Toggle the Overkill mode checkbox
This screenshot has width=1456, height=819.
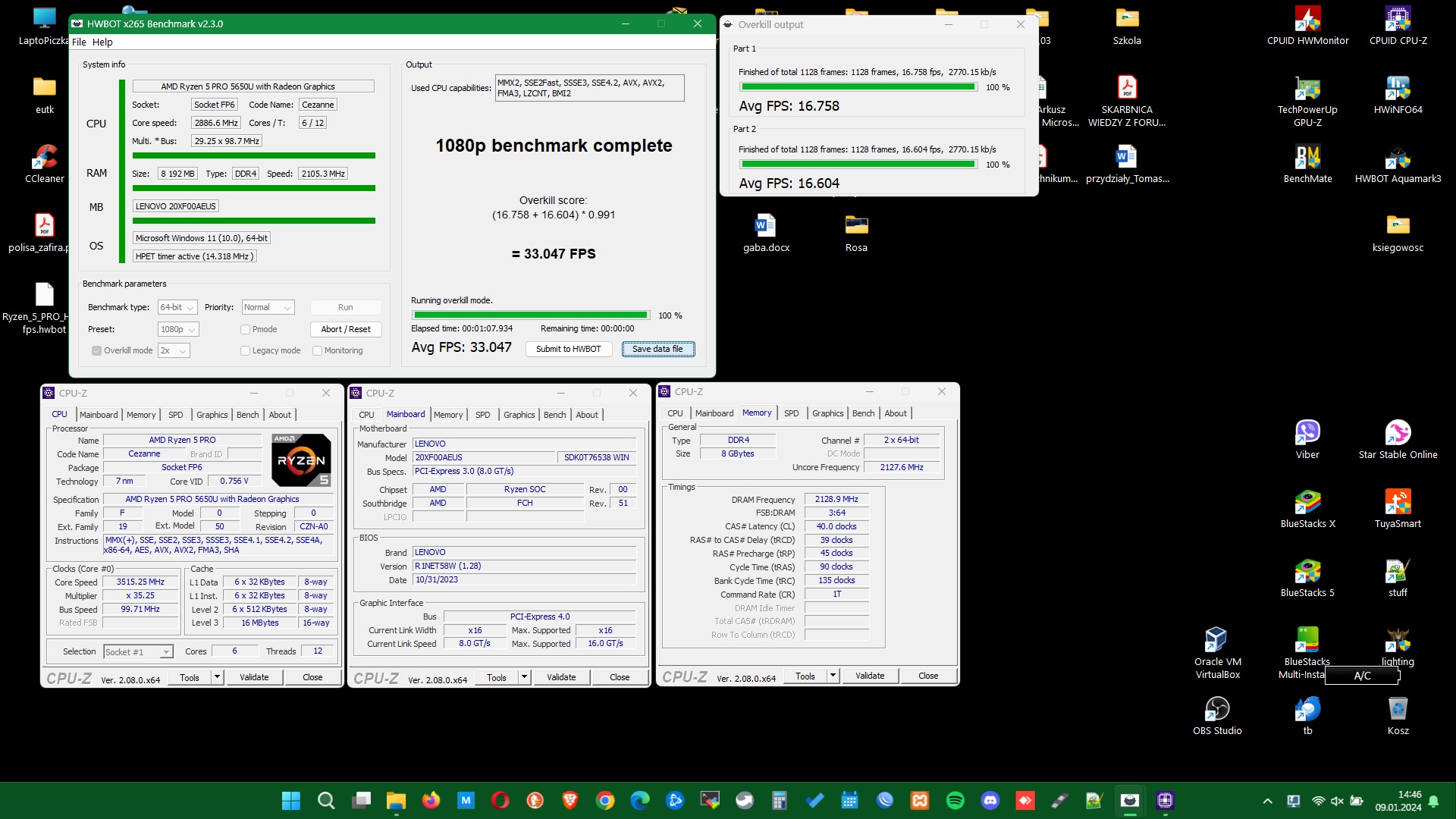click(96, 350)
